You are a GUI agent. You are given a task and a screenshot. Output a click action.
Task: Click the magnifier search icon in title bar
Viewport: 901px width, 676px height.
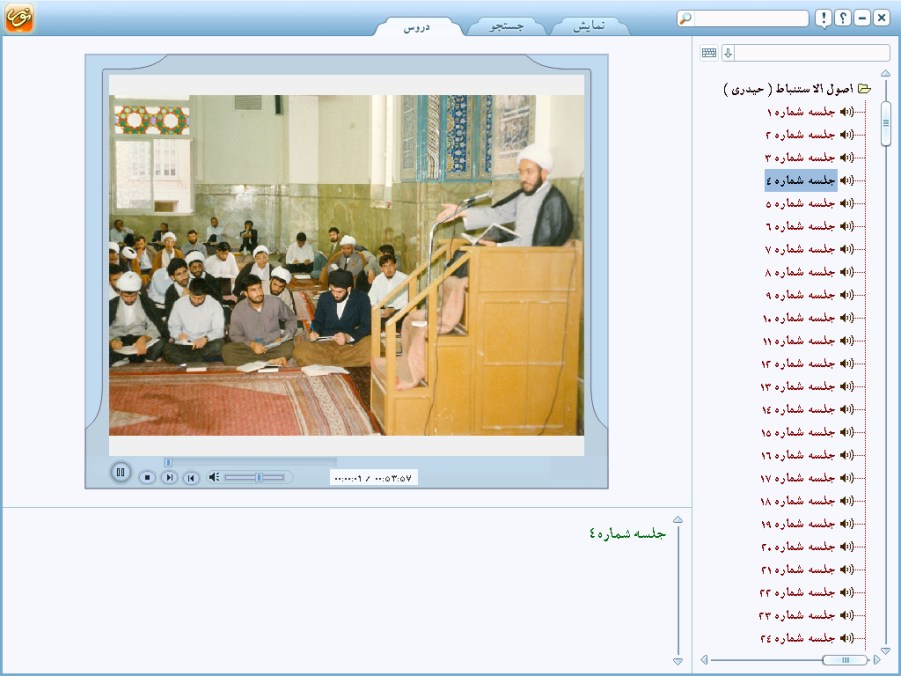pyautogui.click(x=685, y=19)
